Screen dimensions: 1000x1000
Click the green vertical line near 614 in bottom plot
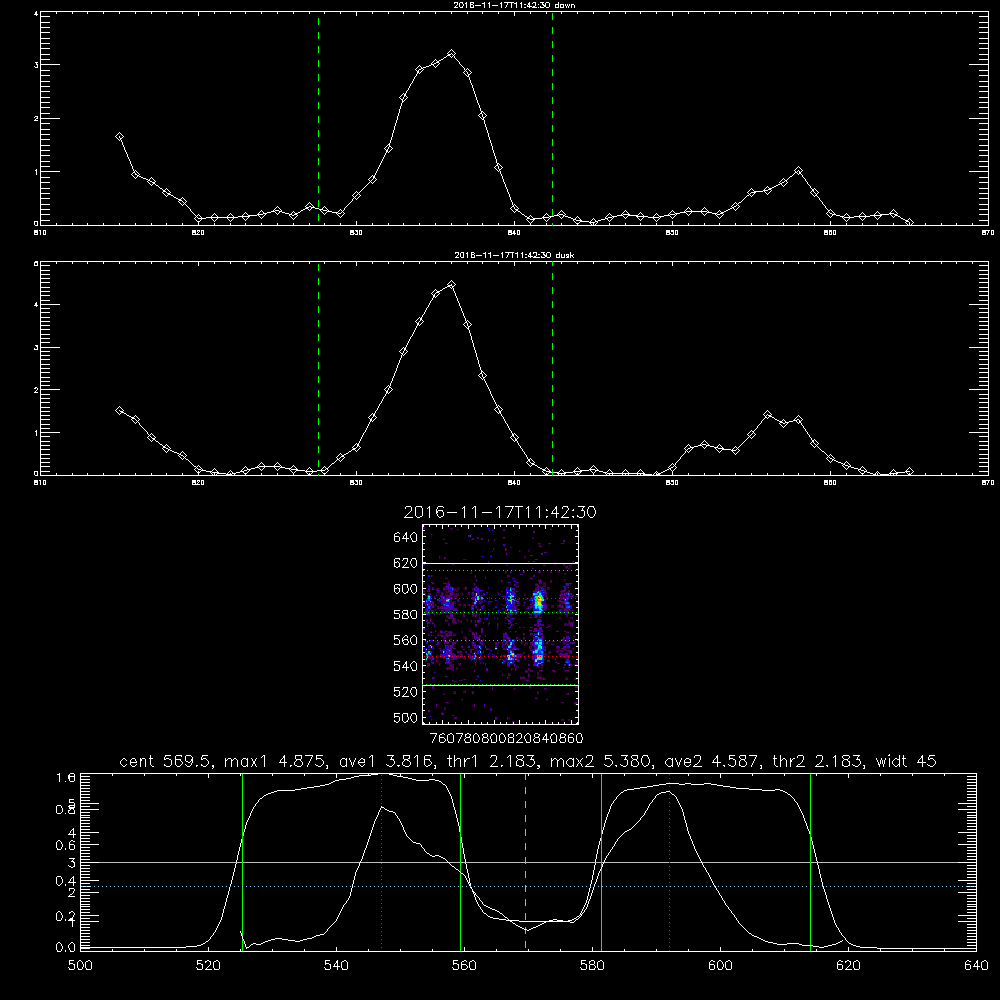coord(811,861)
